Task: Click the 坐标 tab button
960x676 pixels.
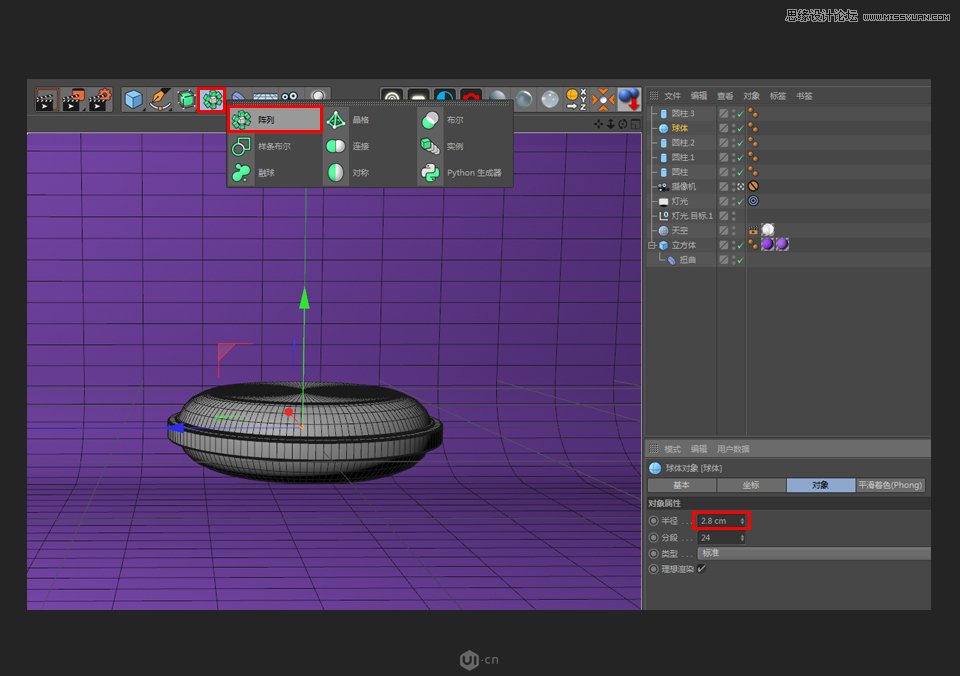Action: [751, 485]
